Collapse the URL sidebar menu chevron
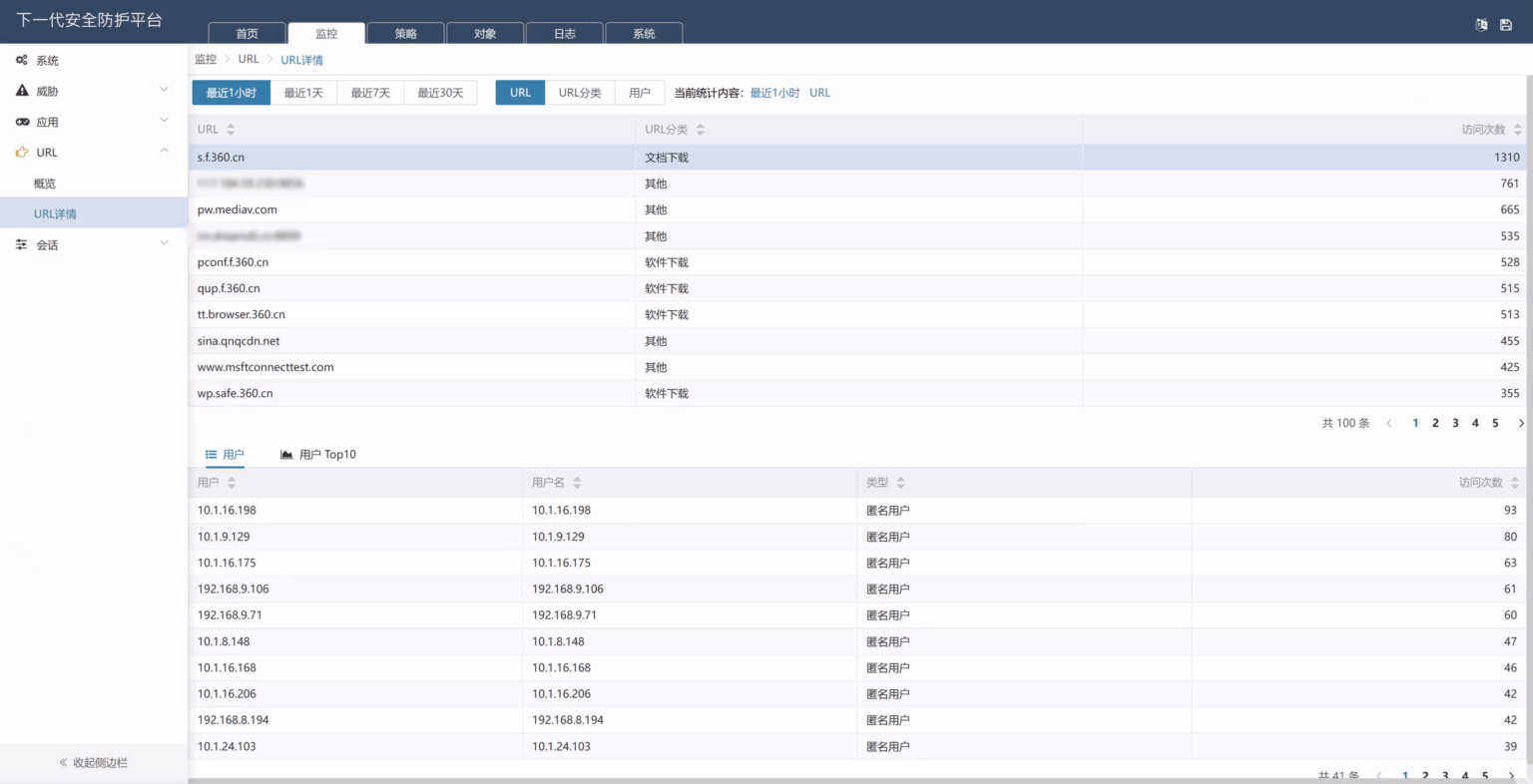1533x784 pixels. point(164,152)
